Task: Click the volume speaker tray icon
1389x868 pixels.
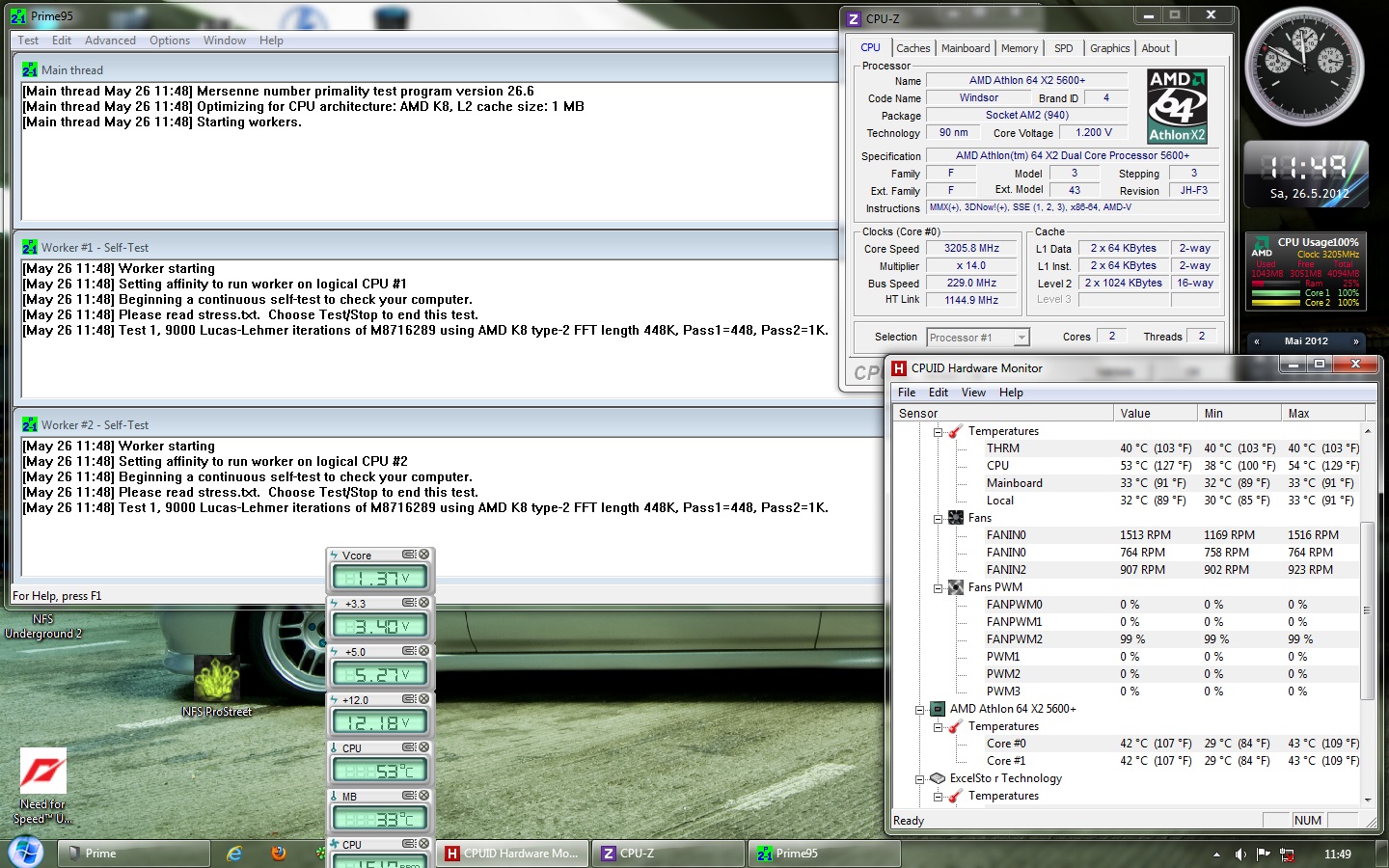Action: coord(1240,854)
